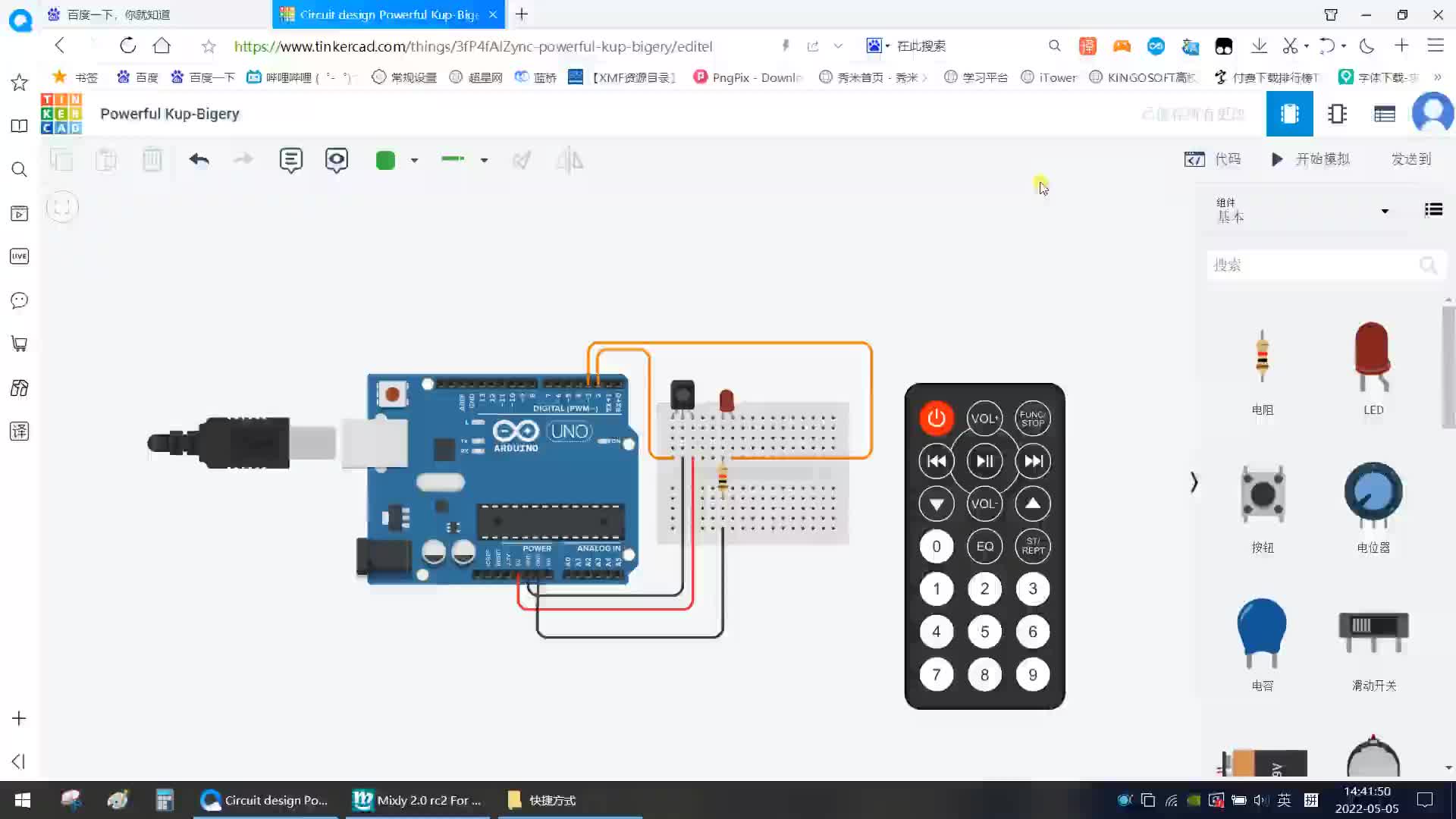Click the mirror flip icon

click(x=570, y=160)
